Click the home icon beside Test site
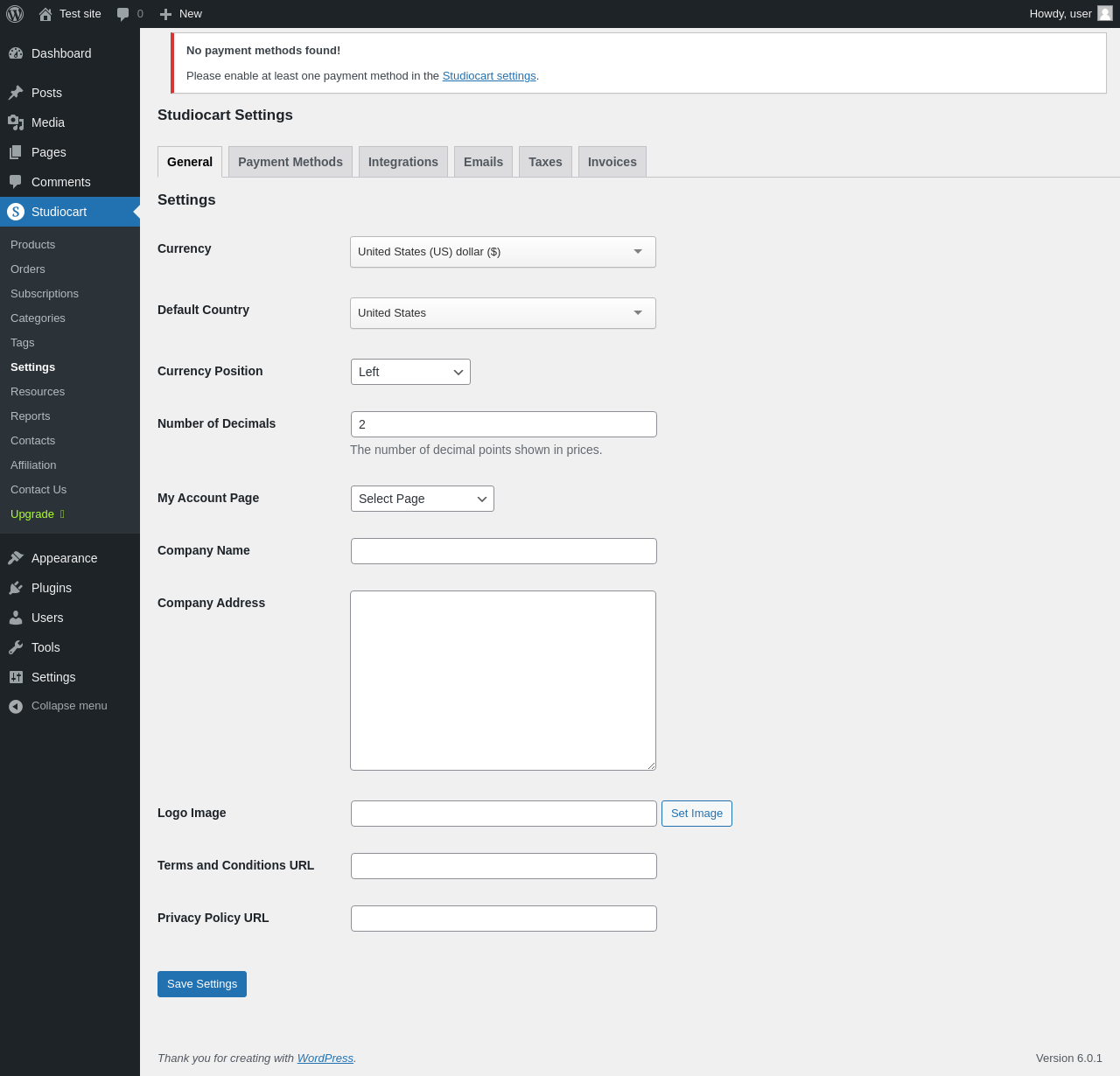1120x1076 pixels. pos(45,14)
